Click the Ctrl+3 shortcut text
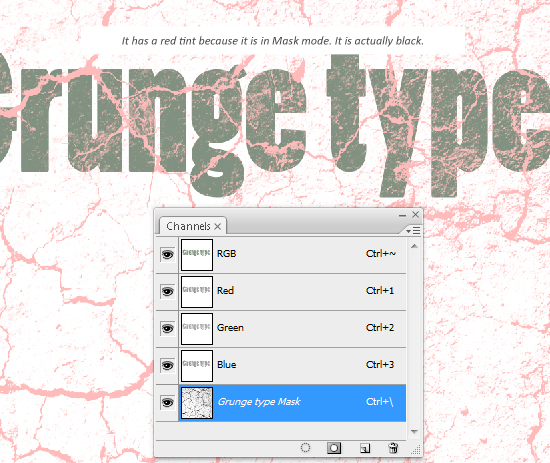The width and height of the screenshot is (550, 463). [x=380, y=365]
